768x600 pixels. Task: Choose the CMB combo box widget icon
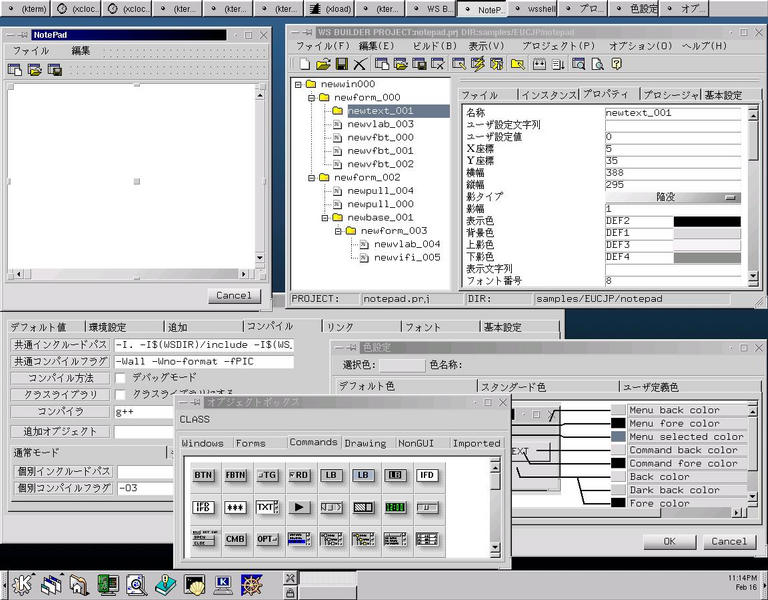point(236,539)
